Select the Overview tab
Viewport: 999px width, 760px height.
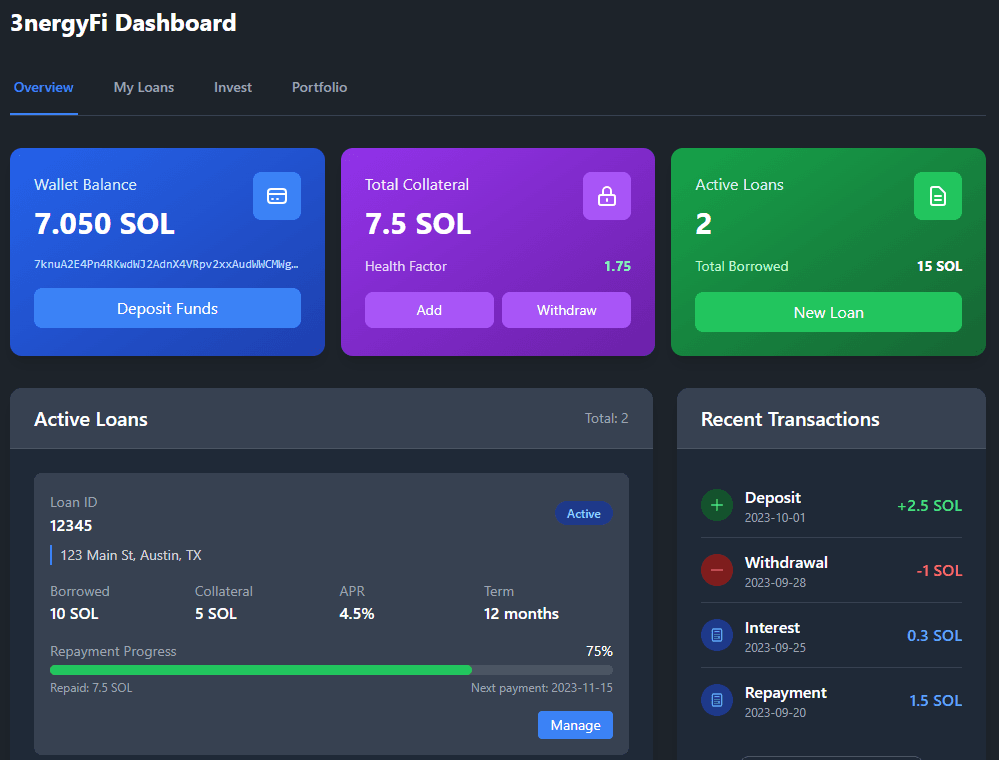tap(43, 87)
